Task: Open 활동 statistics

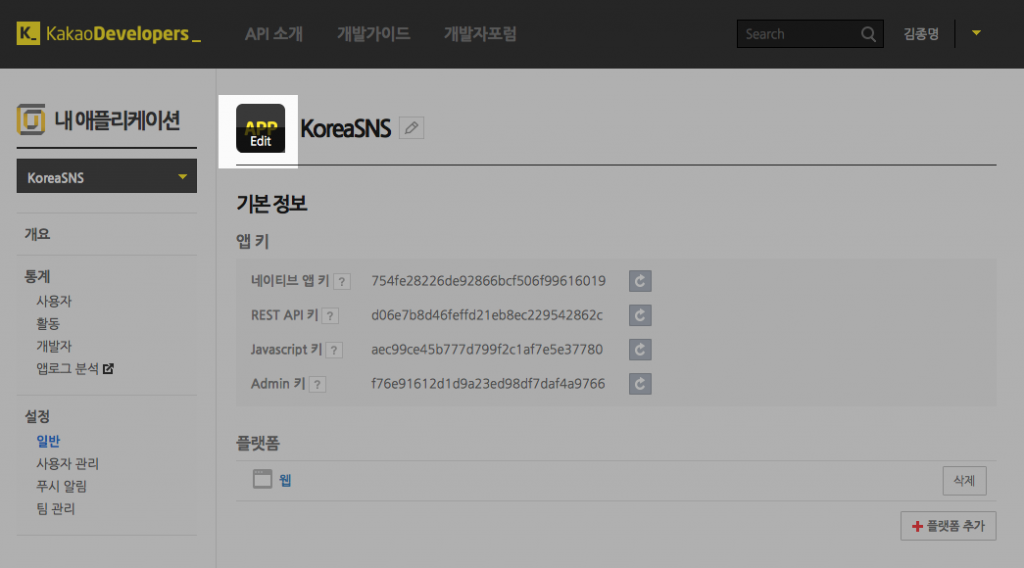Action: click(x=48, y=324)
